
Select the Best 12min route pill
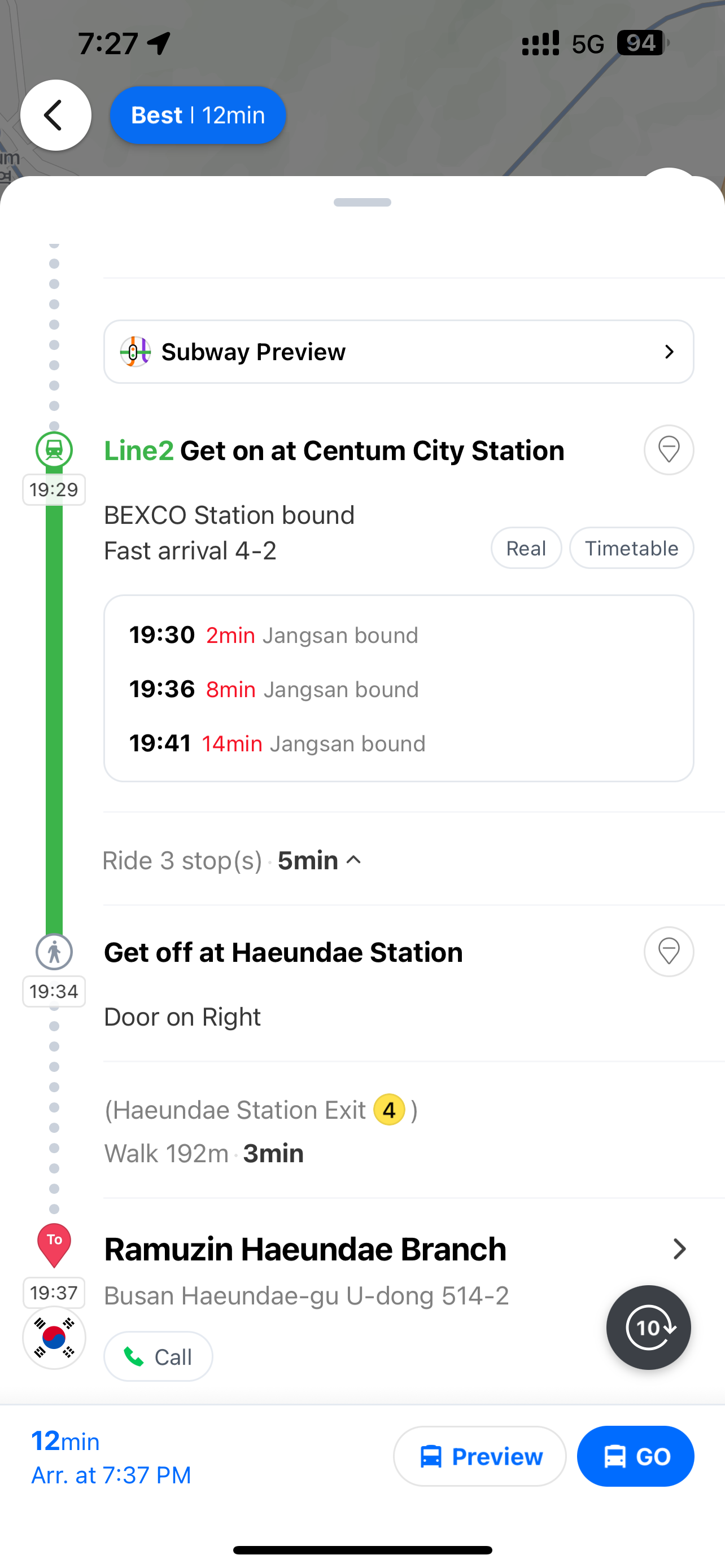click(x=198, y=115)
